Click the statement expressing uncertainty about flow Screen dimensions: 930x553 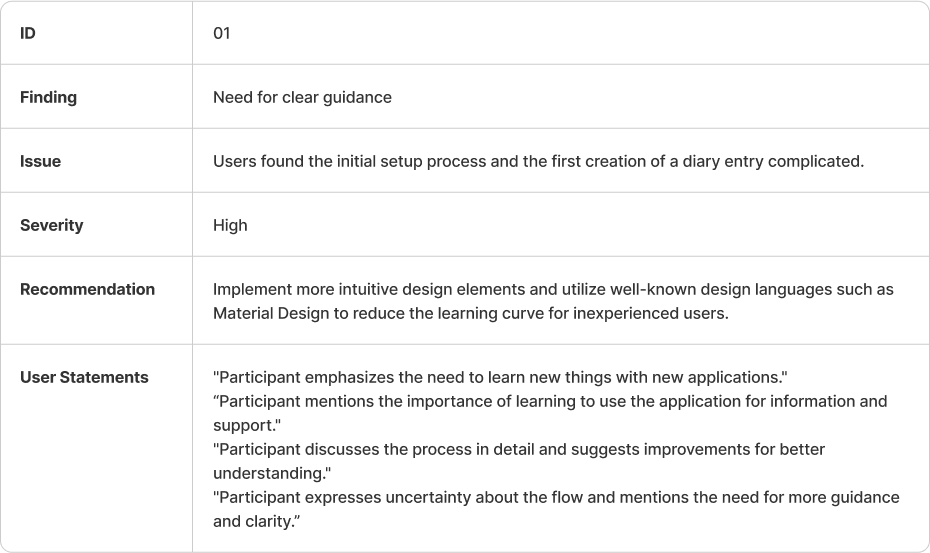(x=556, y=509)
